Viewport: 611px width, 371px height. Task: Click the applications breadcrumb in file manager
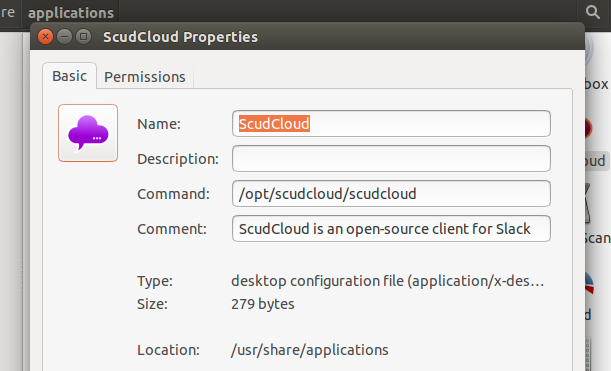[x=71, y=12]
